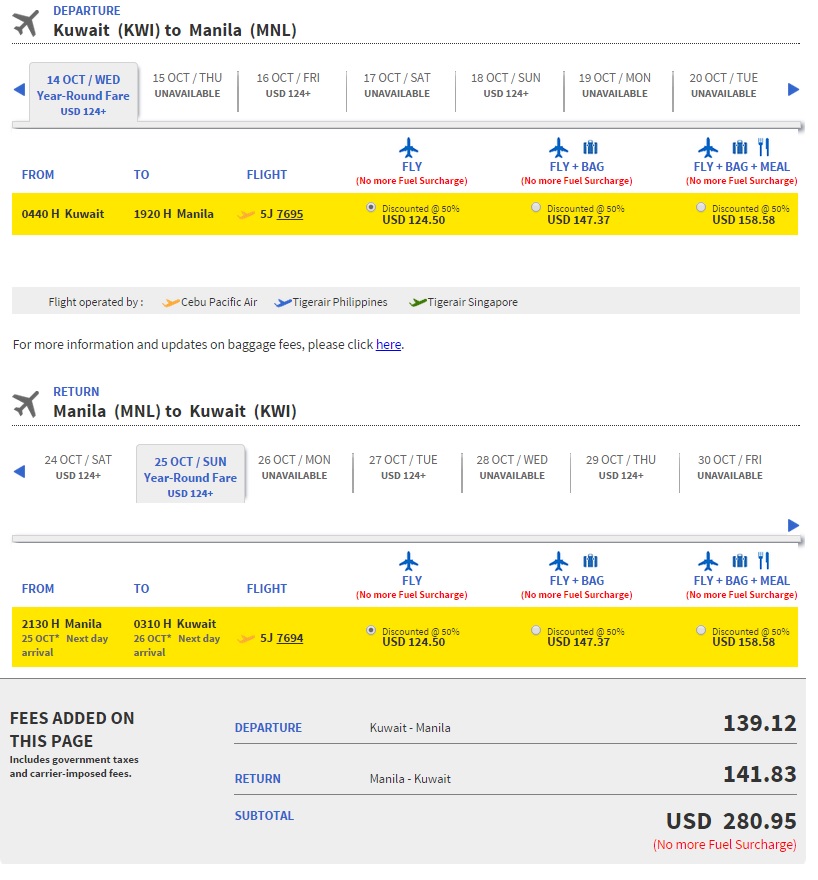This screenshot has width=818, height=880.
Task: Click the airplane icon beside Kuwait to Manila heading
Action: pos(25,24)
